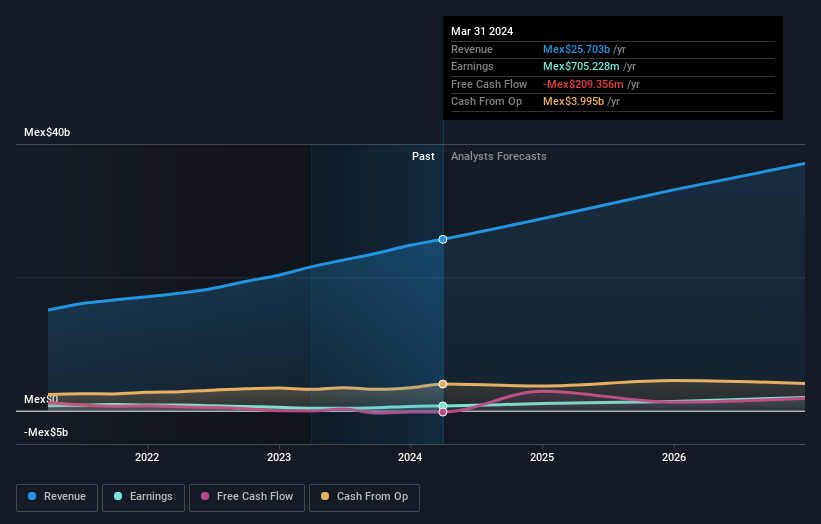Click the Mex$705.228m earnings value
Viewport: 821px width, 524px height.
point(581,66)
